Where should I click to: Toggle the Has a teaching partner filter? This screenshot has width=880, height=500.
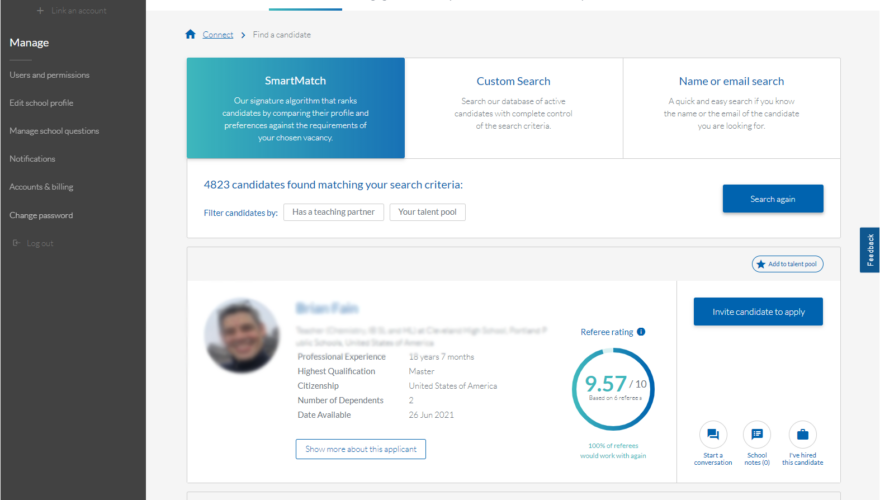point(333,212)
